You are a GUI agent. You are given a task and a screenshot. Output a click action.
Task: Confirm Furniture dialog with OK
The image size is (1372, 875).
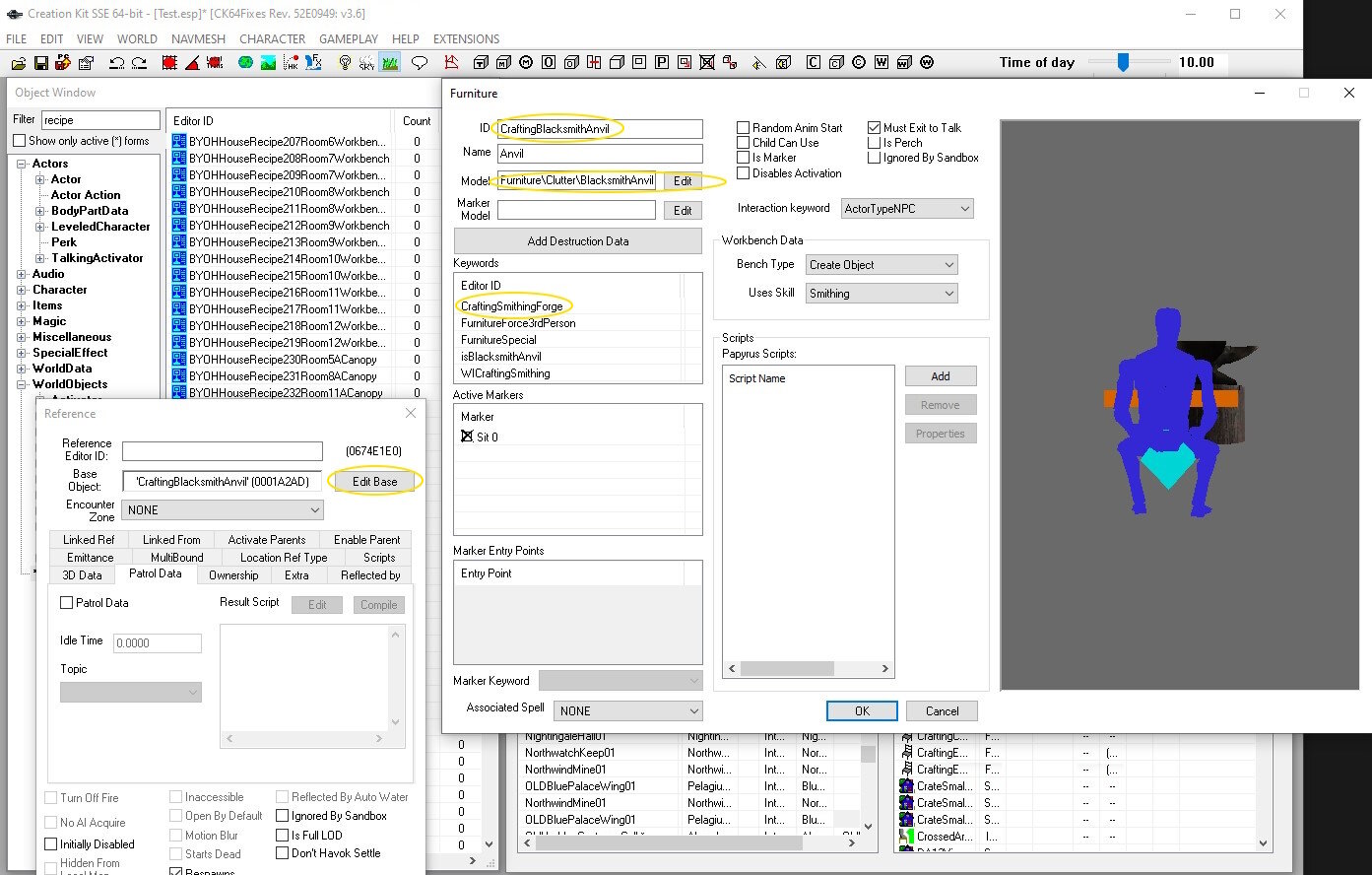pos(862,711)
